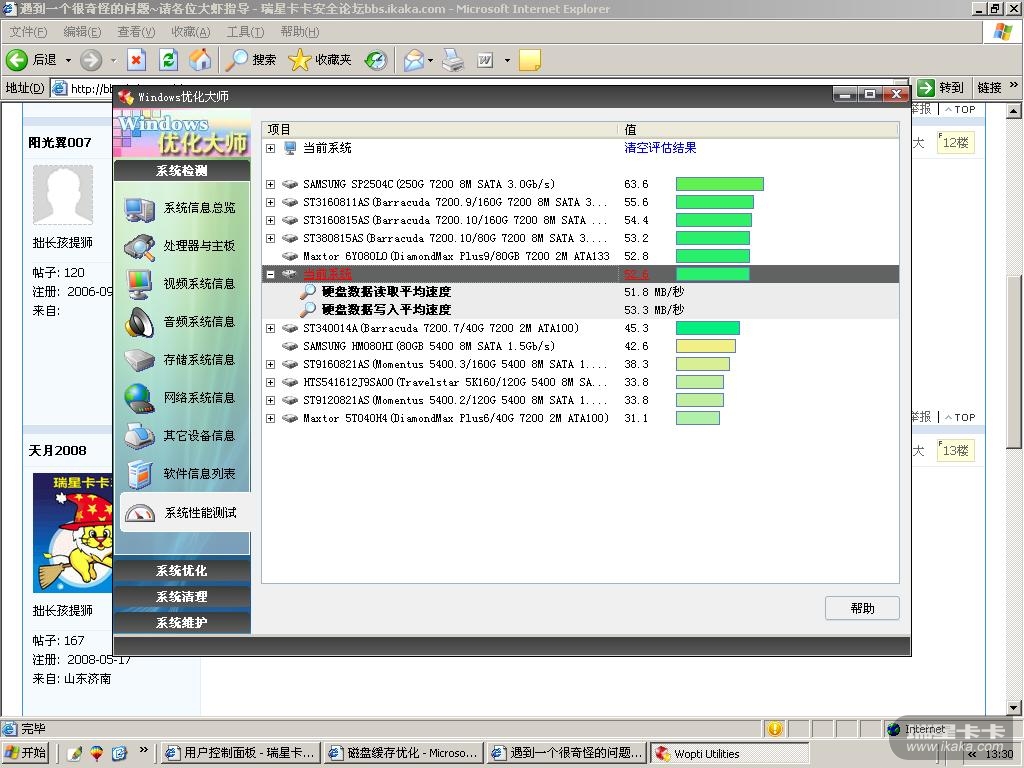Click the 帮助 button in optimizer
This screenshot has width=1024, height=768.
(x=862, y=608)
